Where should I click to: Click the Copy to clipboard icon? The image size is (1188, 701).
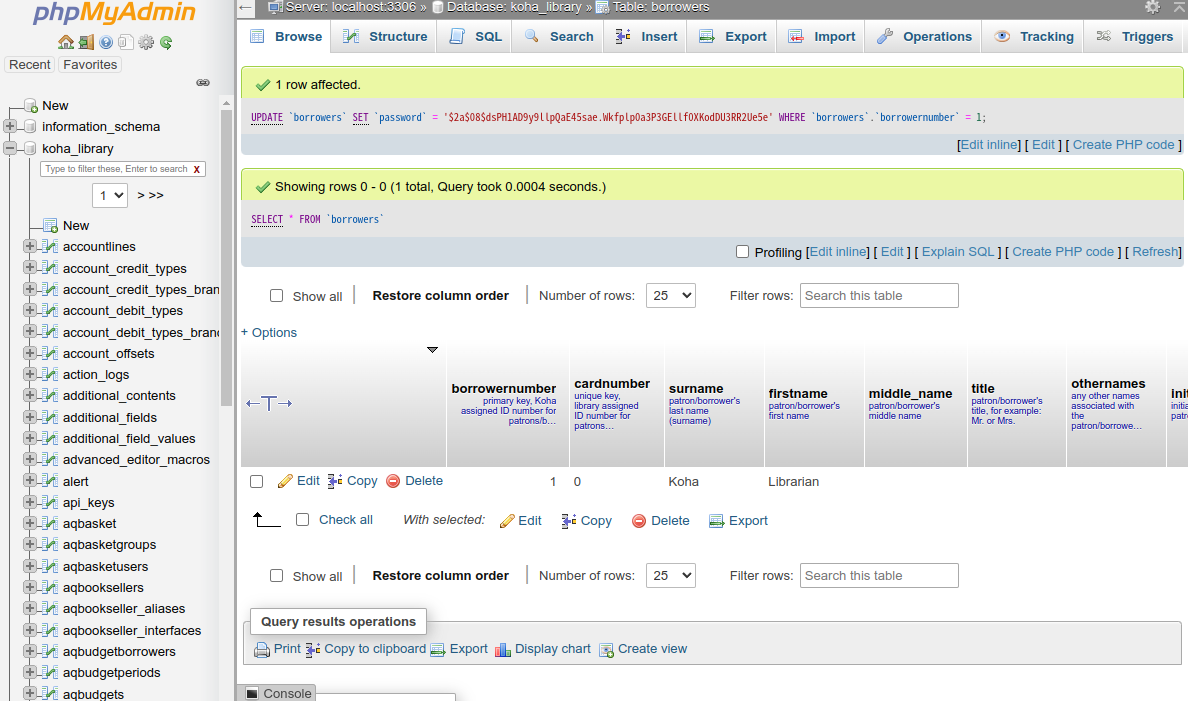coord(313,649)
